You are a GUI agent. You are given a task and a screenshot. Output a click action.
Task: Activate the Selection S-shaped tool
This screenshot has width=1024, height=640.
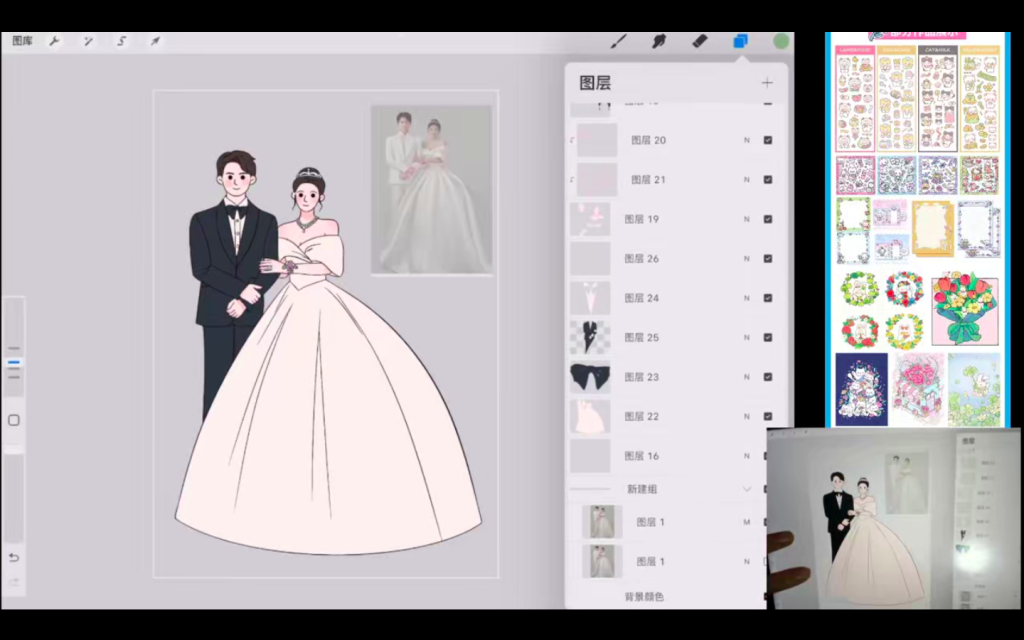click(121, 41)
